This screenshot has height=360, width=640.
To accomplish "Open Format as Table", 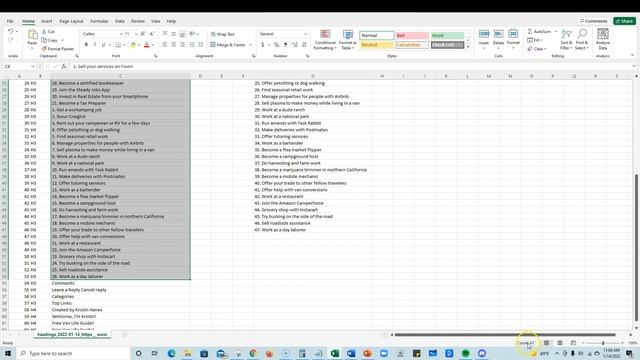I will coord(348,40).
